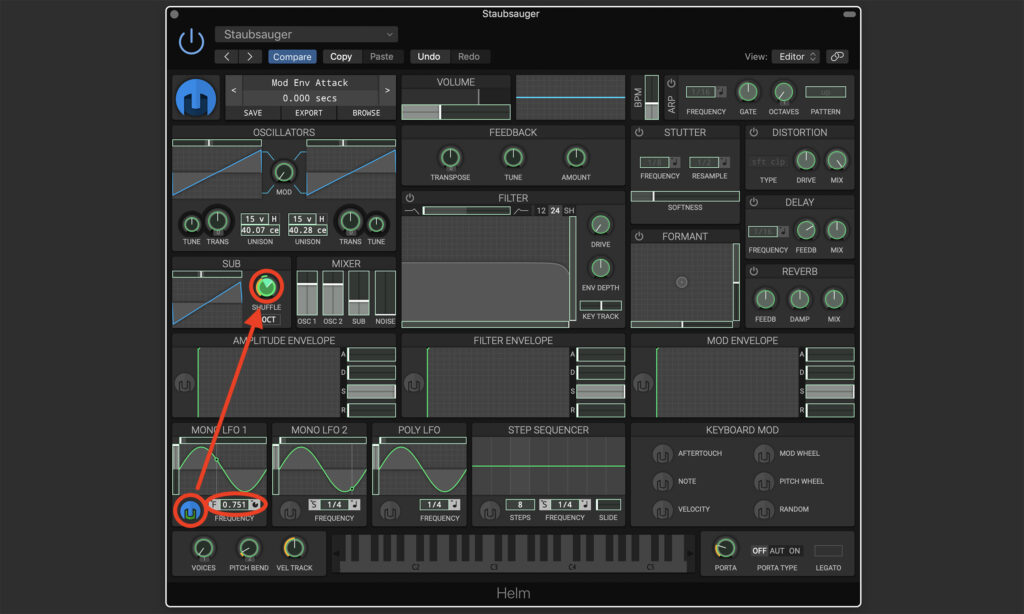Screen dimensions: 1024x614
Task: Open the distortion TYPE selector
Action: click(x=768, y=162)
